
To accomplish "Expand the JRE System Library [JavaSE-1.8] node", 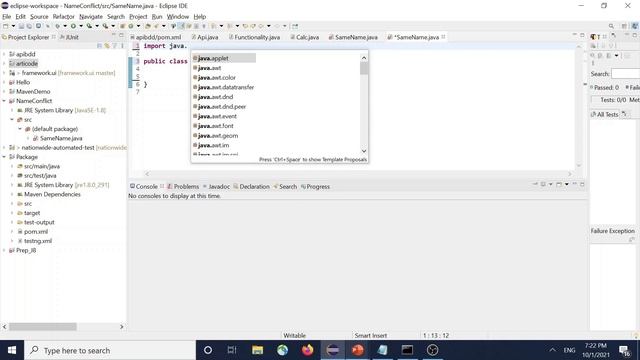I will 12,110.
